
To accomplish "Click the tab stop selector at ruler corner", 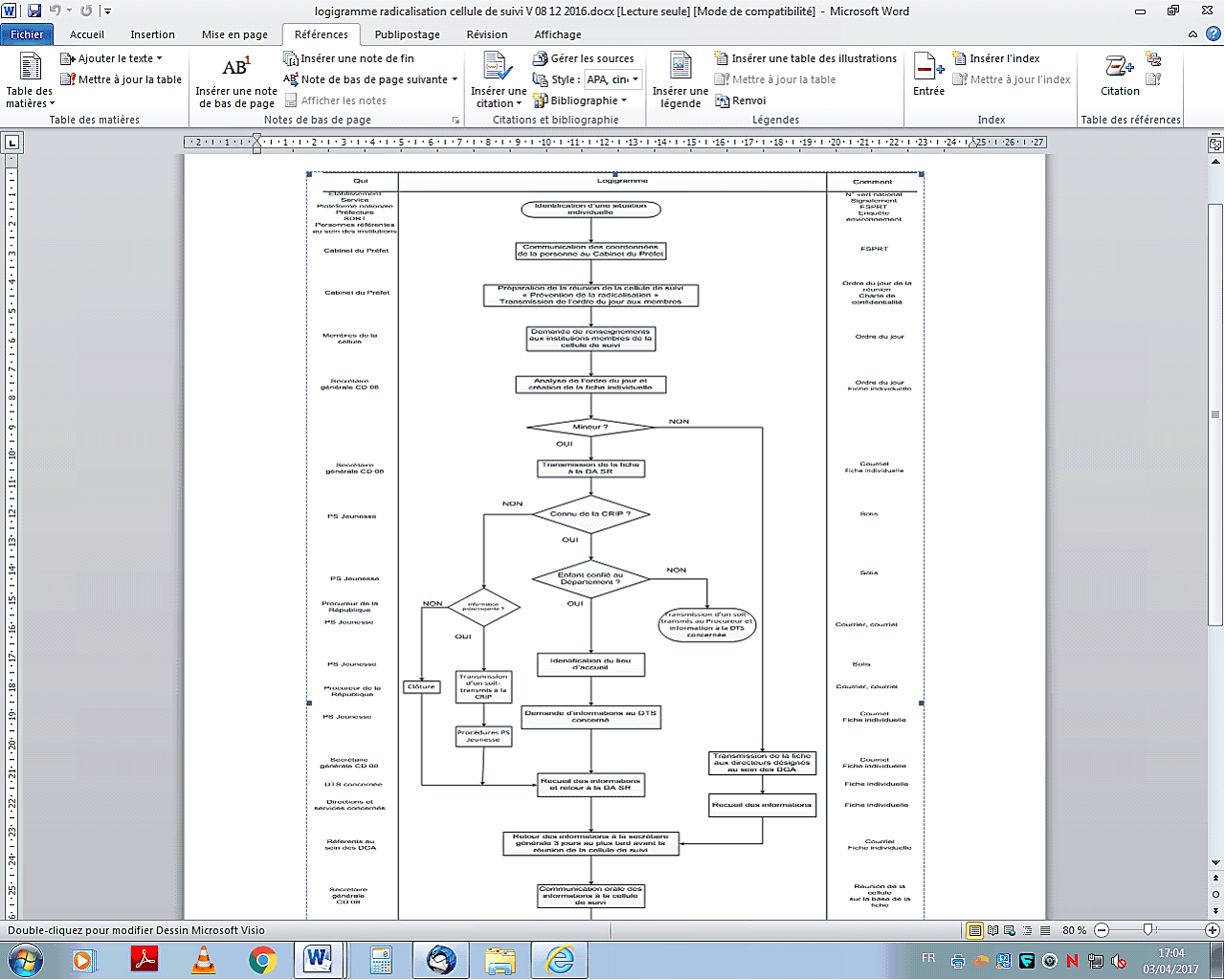I will point(12,144).
